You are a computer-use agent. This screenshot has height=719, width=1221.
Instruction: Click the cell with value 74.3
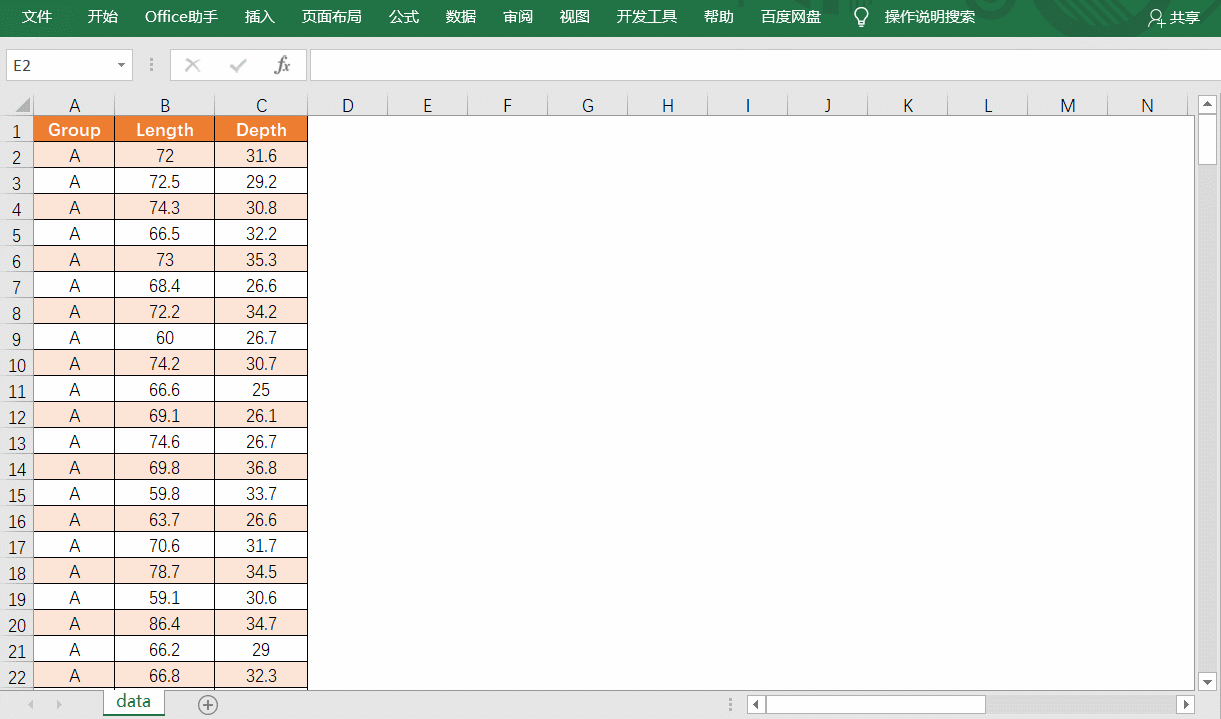[165, 208]
